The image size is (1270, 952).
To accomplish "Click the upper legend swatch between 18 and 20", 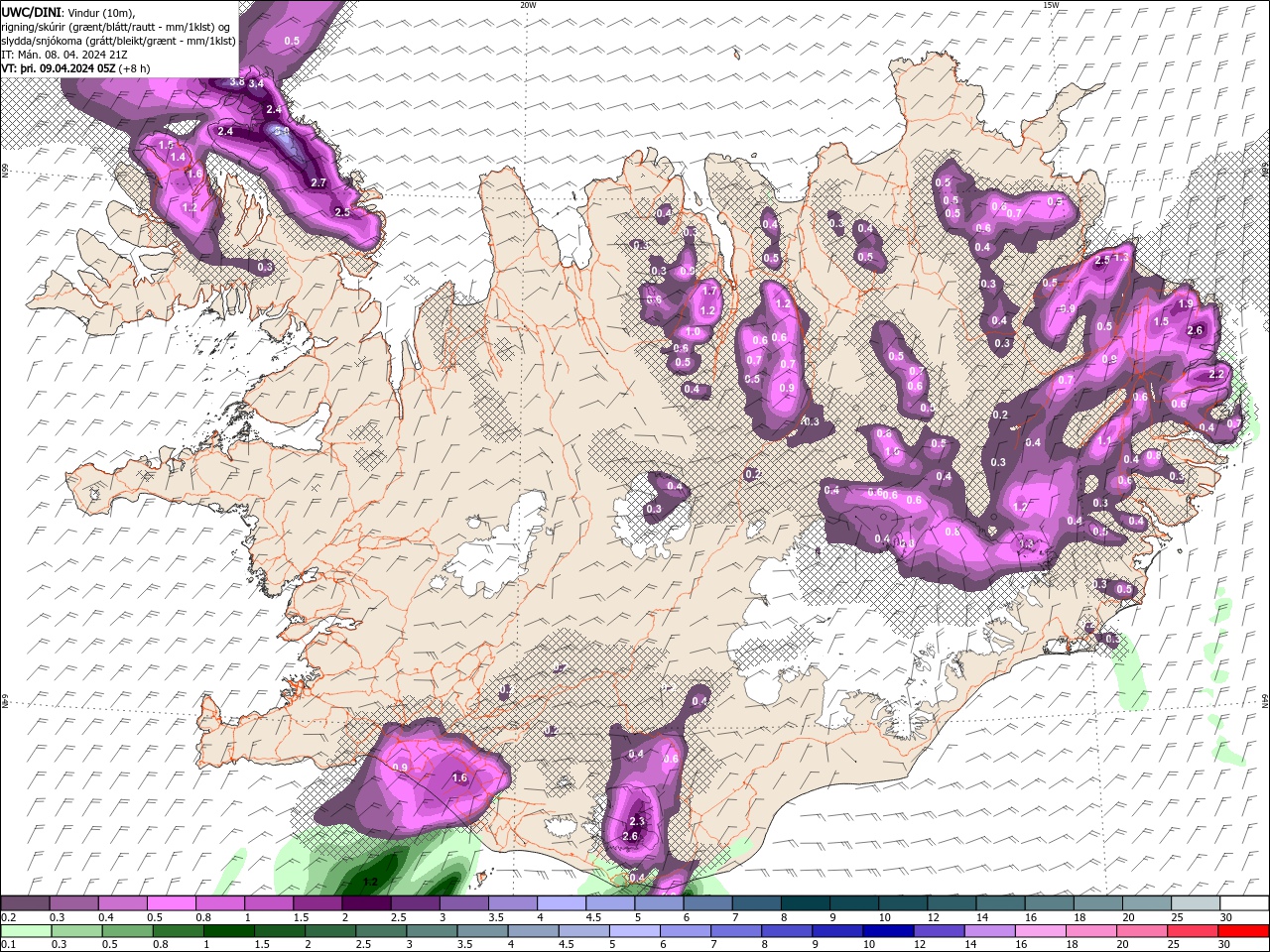I will 1097,903.
